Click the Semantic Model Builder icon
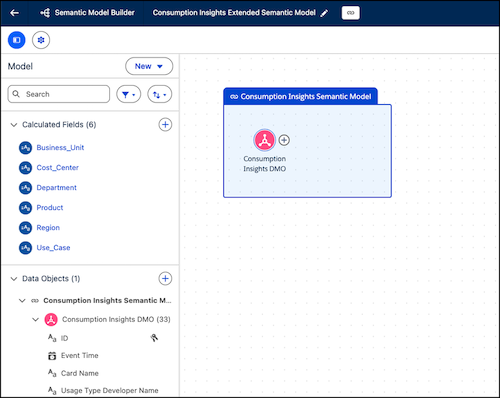 click(45, 13)
